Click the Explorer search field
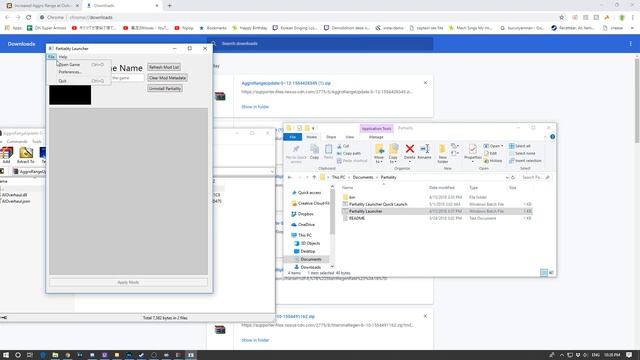Viewport: 640px width, 360px height. (535, 177)
